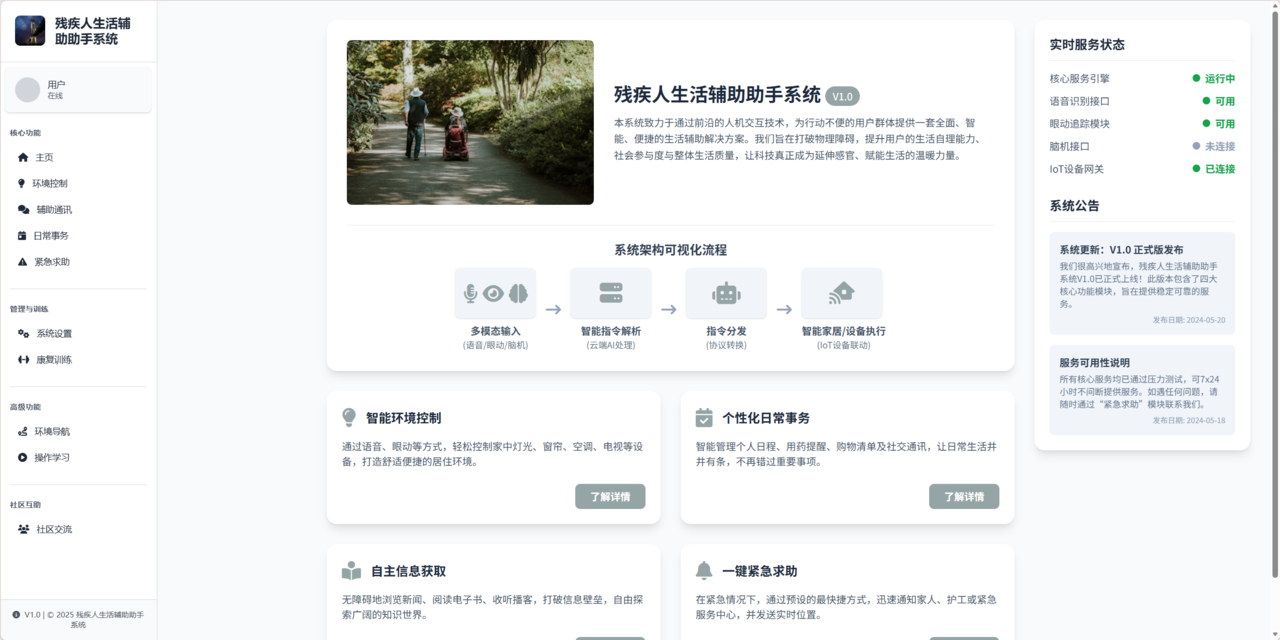Click the 智能指令解析 server icon box
This screenshot has height=640, width=1280.
(610, 293)
